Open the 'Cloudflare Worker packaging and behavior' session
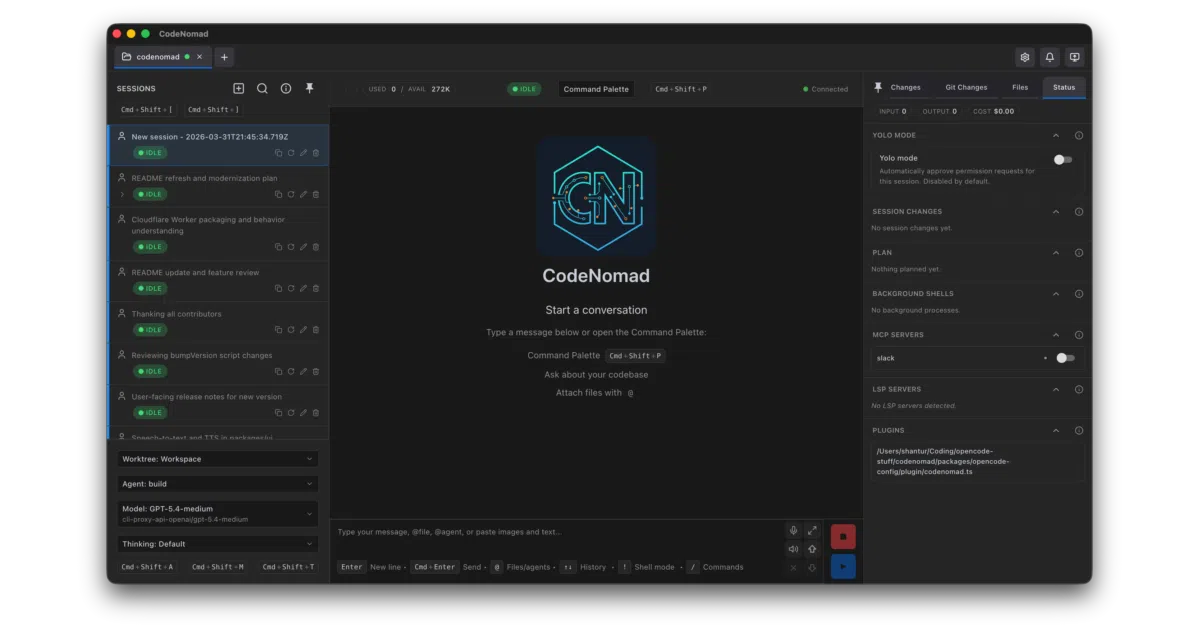 pyautogui.click(x=218, y=234)
